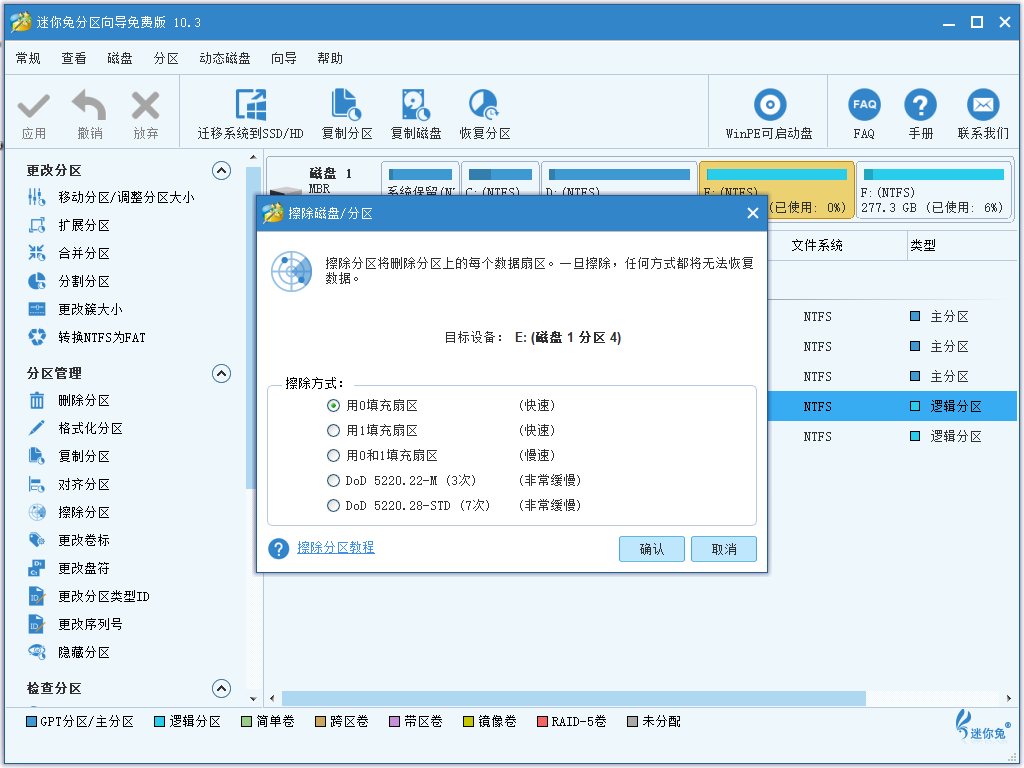Click sidebar Copy Partition (复制分区) entry
Screen dimensions: 1024x768
click(x=69, y=456)
